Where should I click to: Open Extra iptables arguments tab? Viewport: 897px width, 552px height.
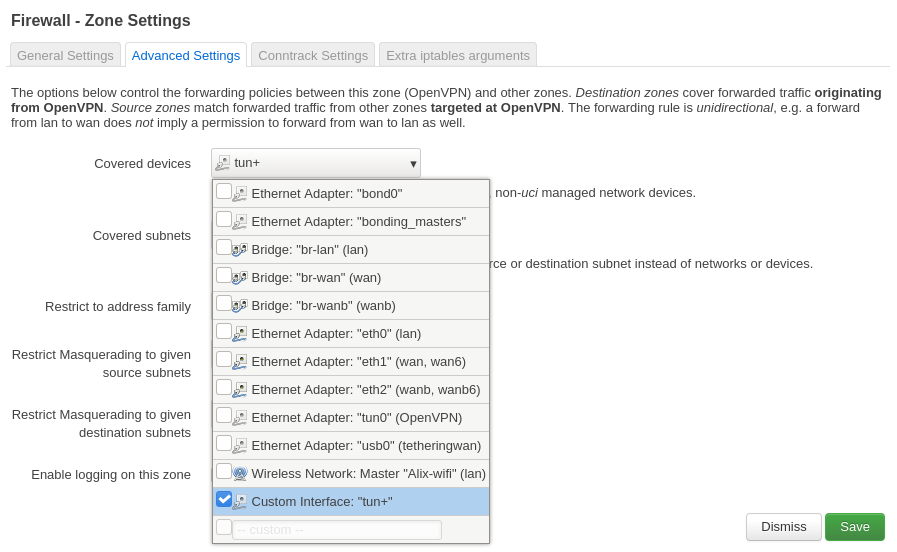(x=458, y=55)
